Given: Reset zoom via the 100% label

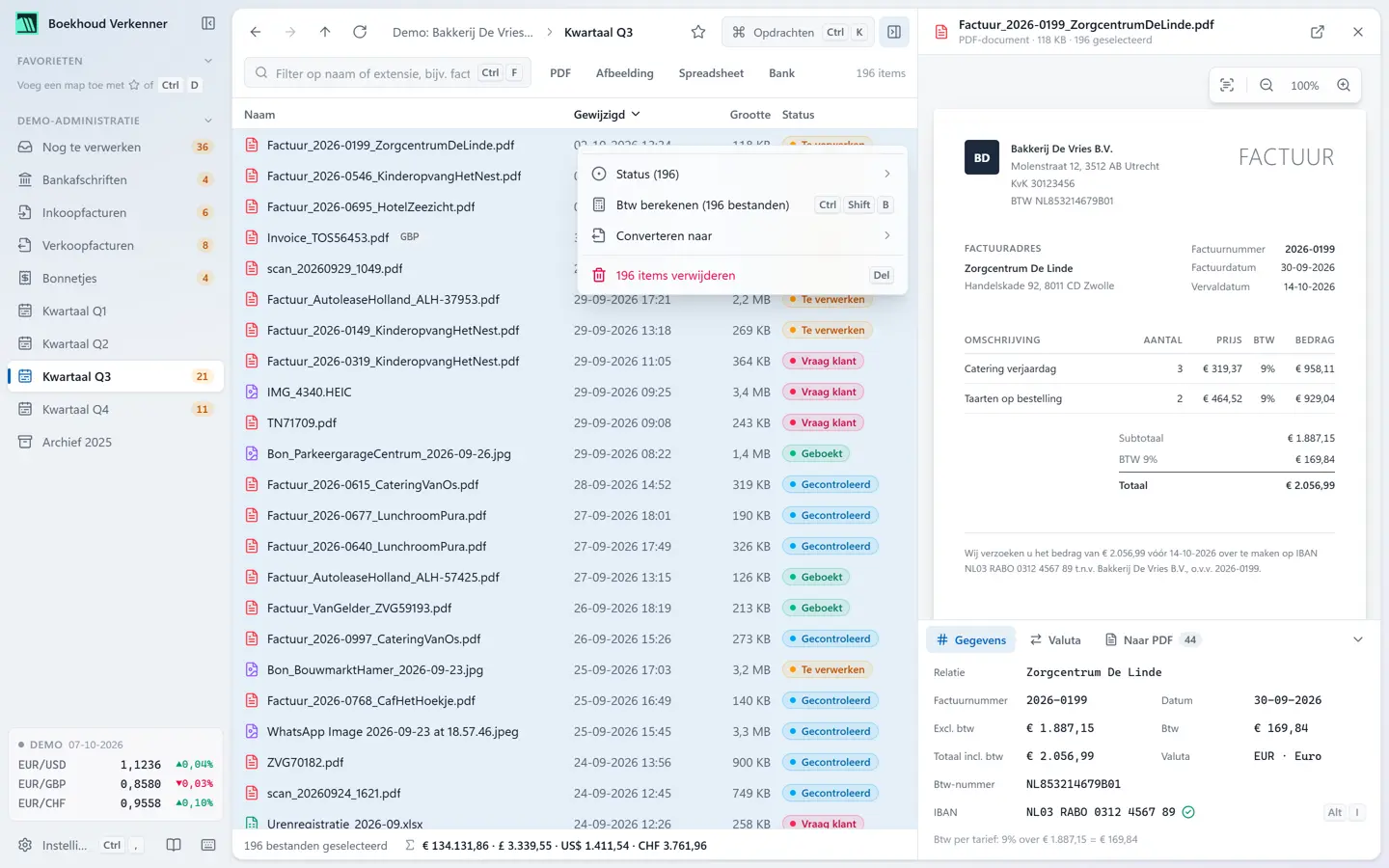Looking at the screenshot, I should pos(1304,85).
